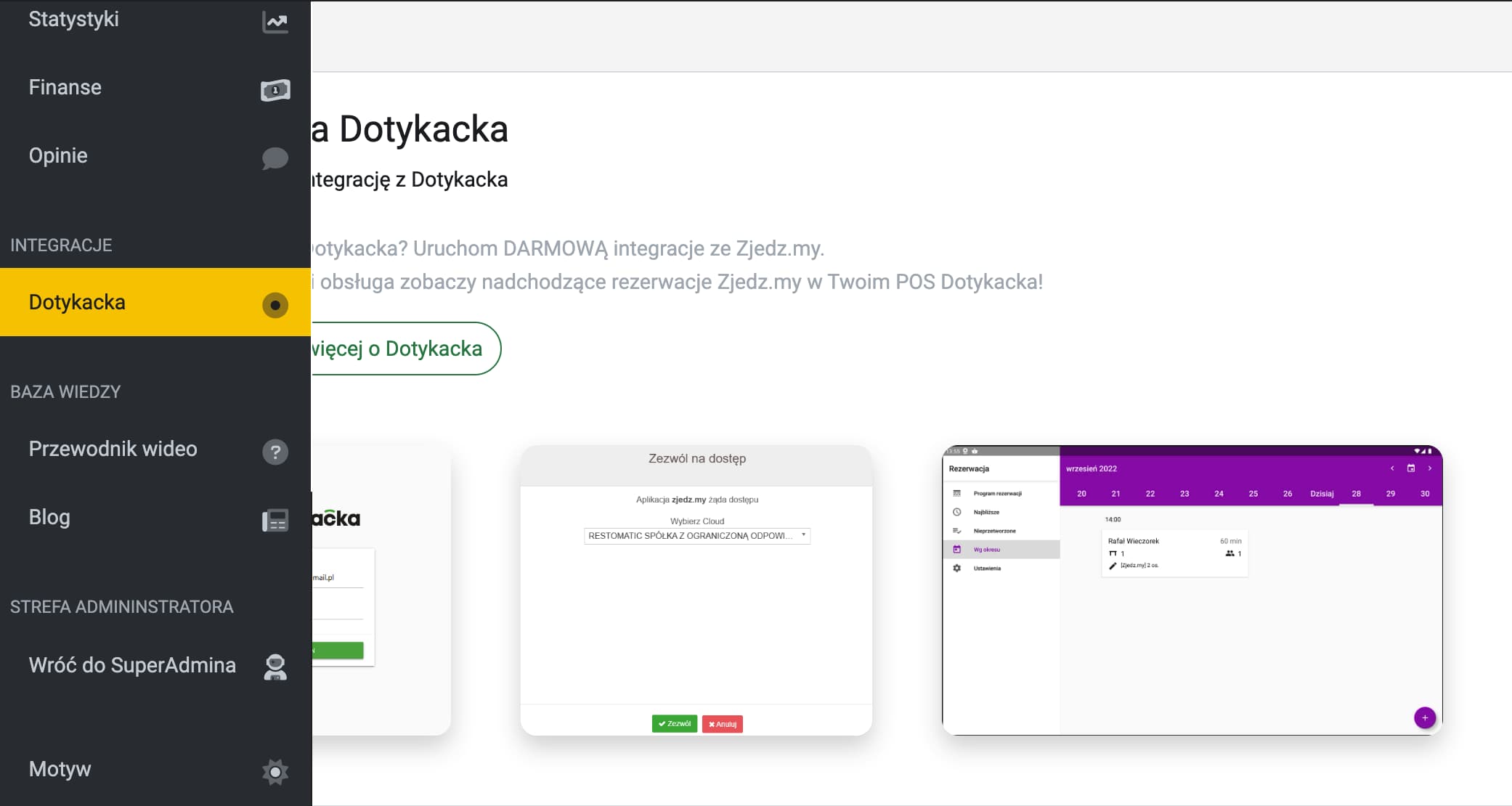Go to Finanse in the sidebar

155,88
